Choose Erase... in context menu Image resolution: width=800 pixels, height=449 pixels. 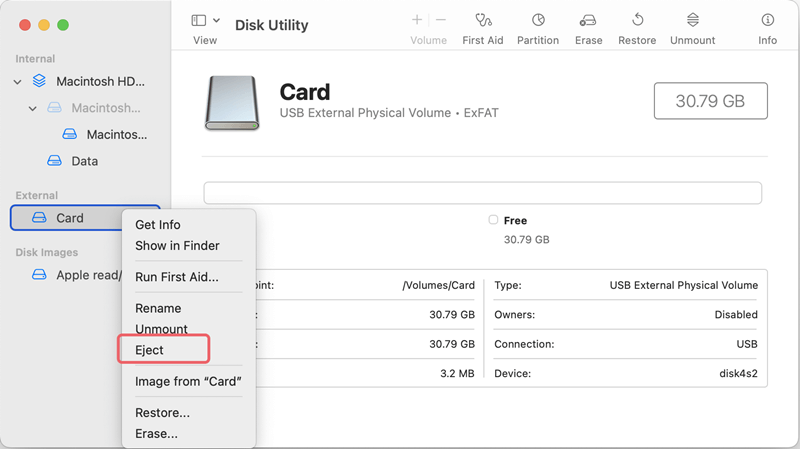156,433
